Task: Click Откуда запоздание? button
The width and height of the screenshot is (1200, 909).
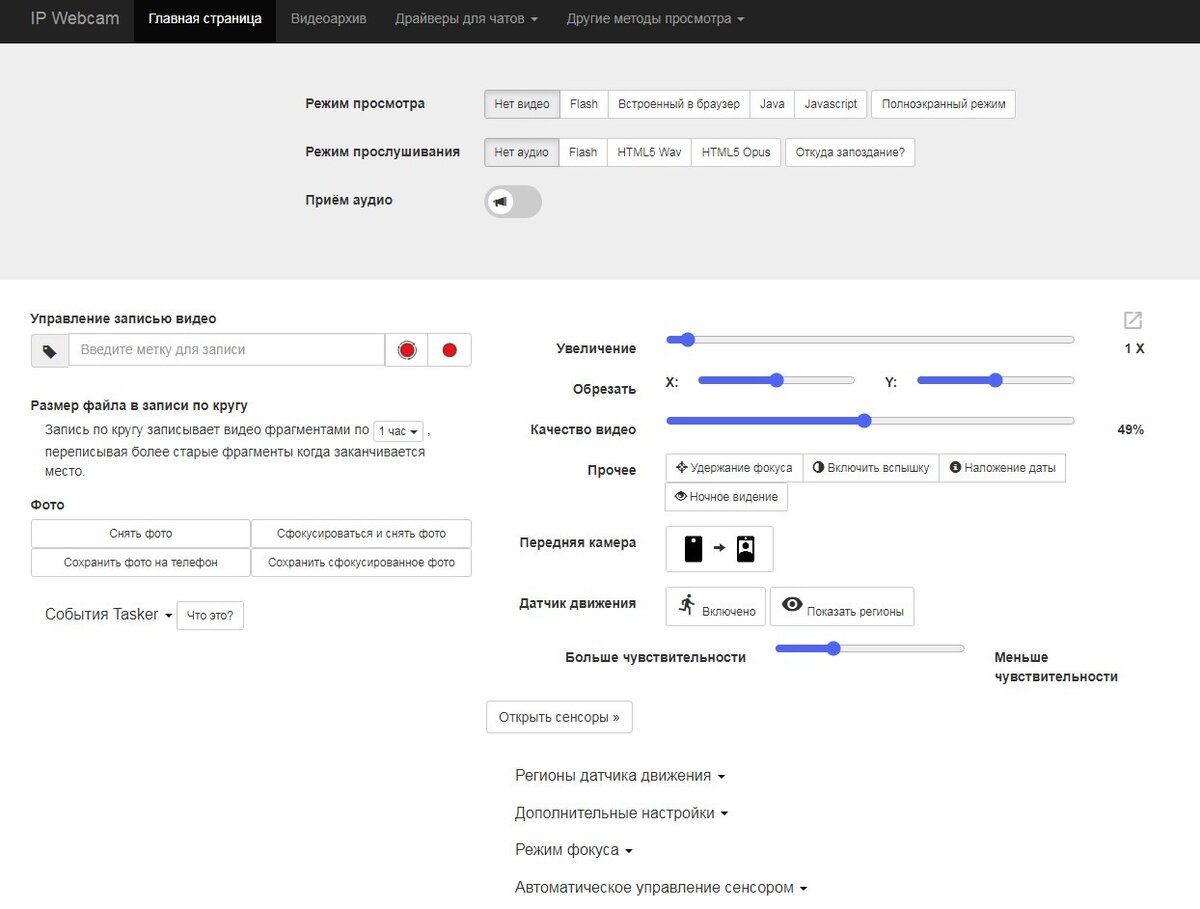Action: pos(850,153)
